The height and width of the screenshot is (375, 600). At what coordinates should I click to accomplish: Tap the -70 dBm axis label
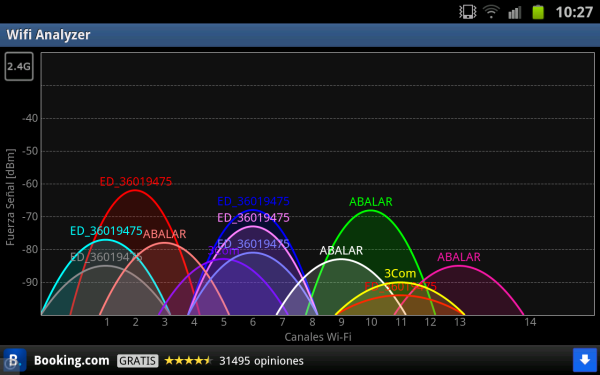[30, 217]
